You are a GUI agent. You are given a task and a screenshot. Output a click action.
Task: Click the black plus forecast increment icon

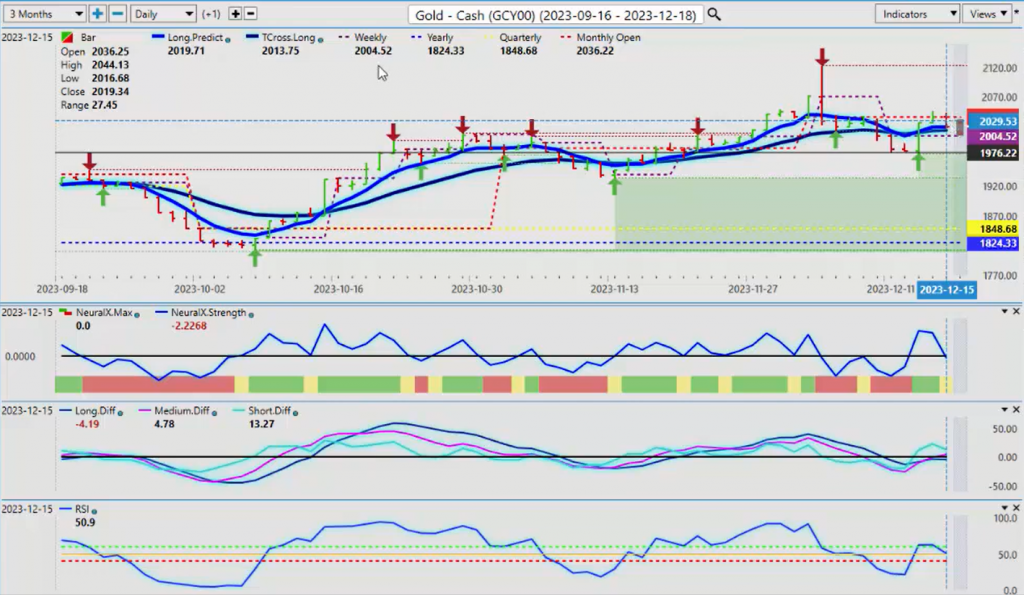[x=235, y=14]
